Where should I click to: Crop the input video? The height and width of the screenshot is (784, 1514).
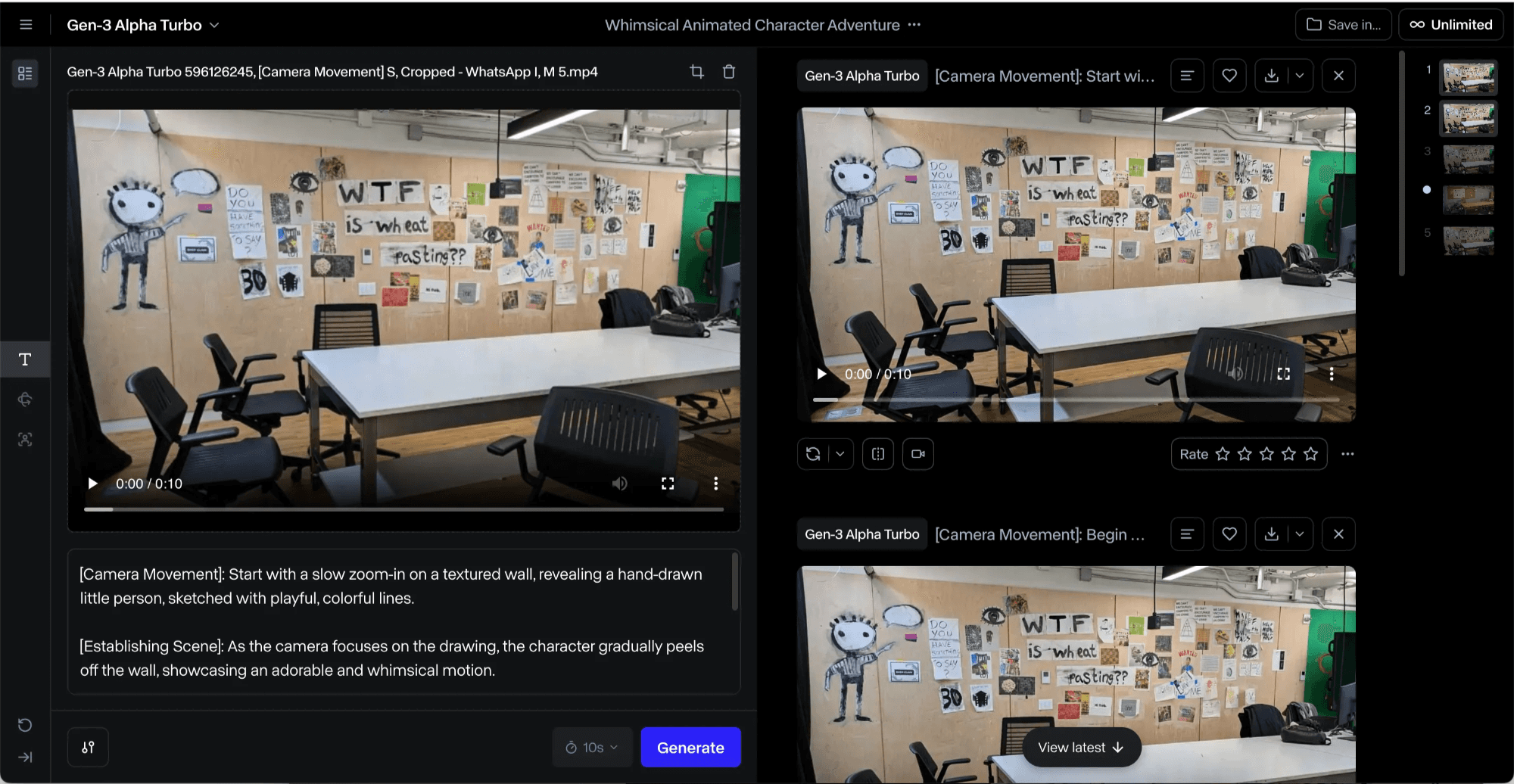point(697,72)
